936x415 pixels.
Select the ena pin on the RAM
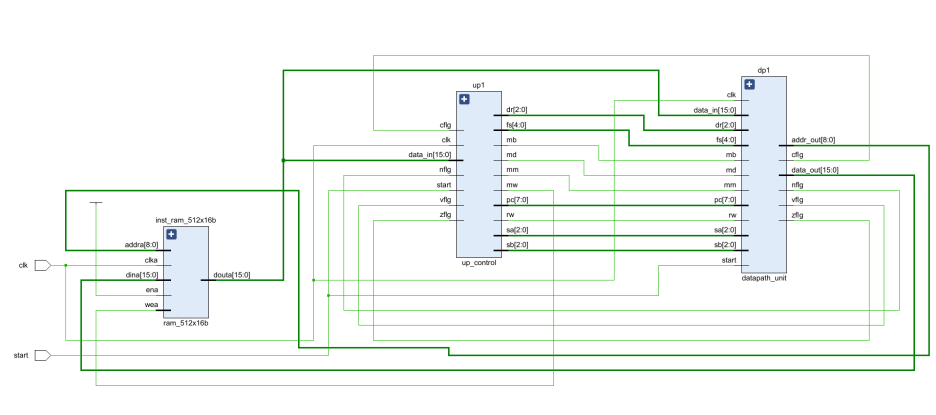(152, 290)
